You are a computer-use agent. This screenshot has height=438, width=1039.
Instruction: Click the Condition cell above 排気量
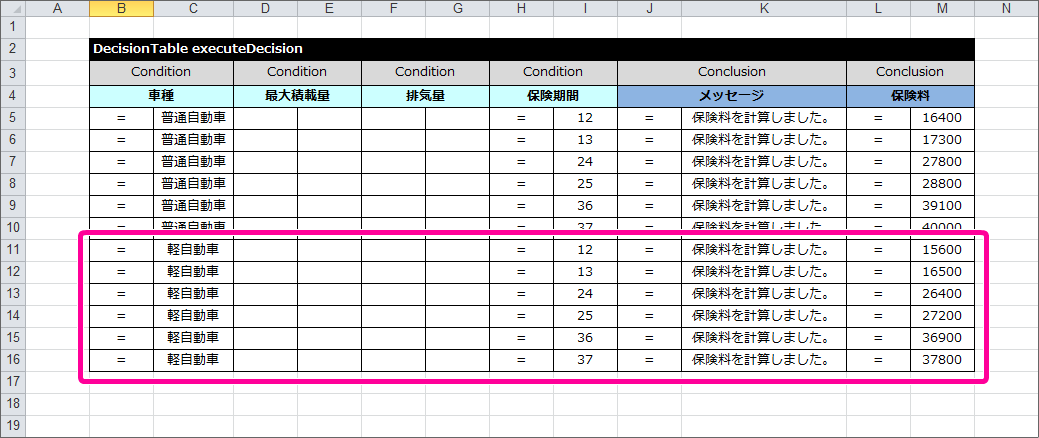425,72
